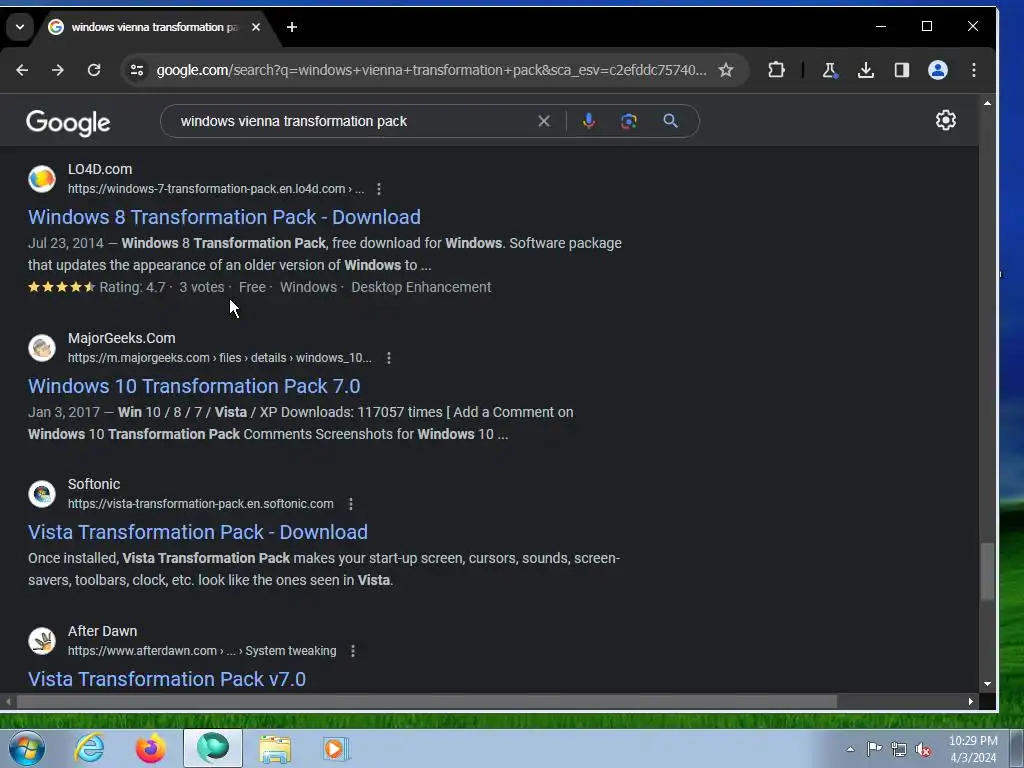Reload the current page
1024x768 pixels.
(94, 70)
